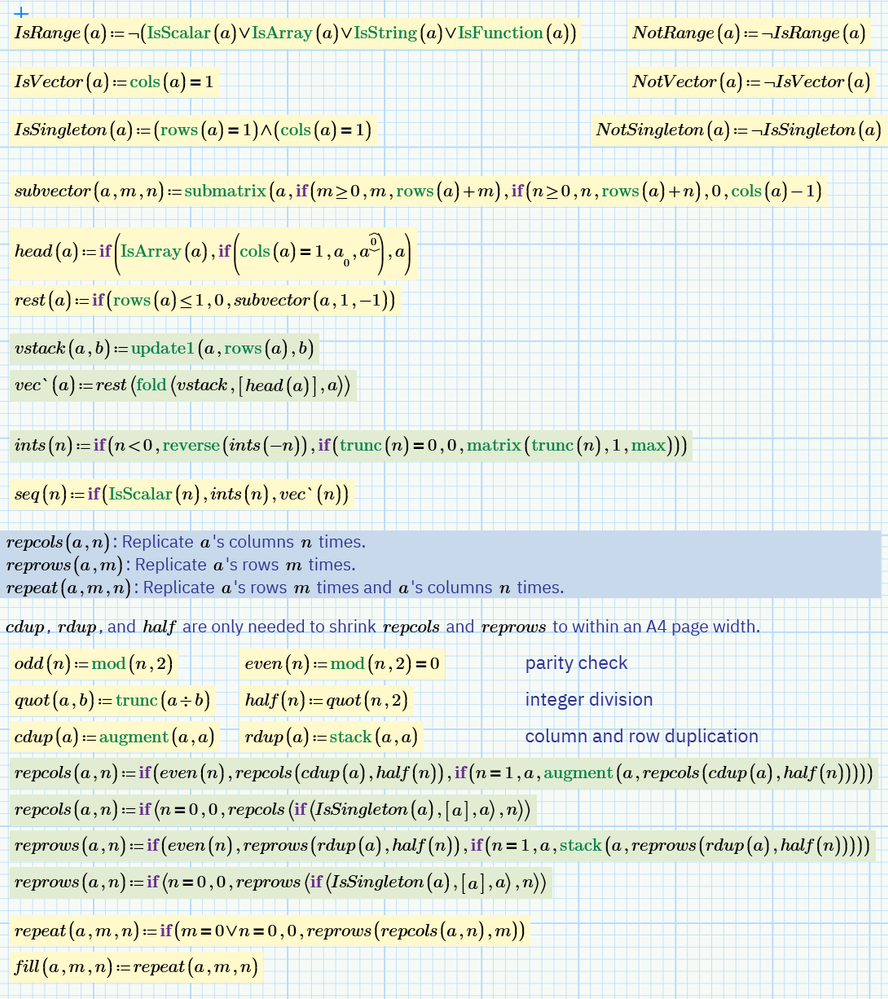888x999 pixels.
Task: Select the repeat(a,m,n) definition region
Action: [x=270, y=931]
